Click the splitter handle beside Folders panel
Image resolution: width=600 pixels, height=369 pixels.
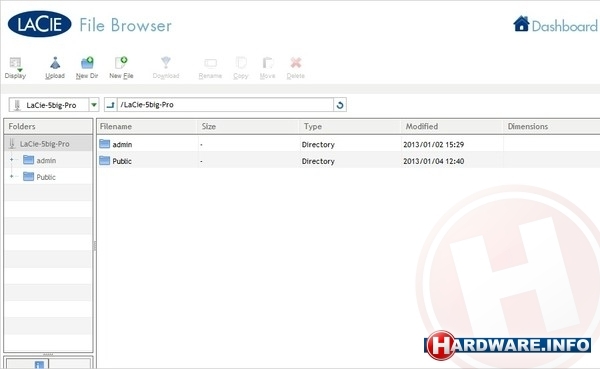pos(95,246)
